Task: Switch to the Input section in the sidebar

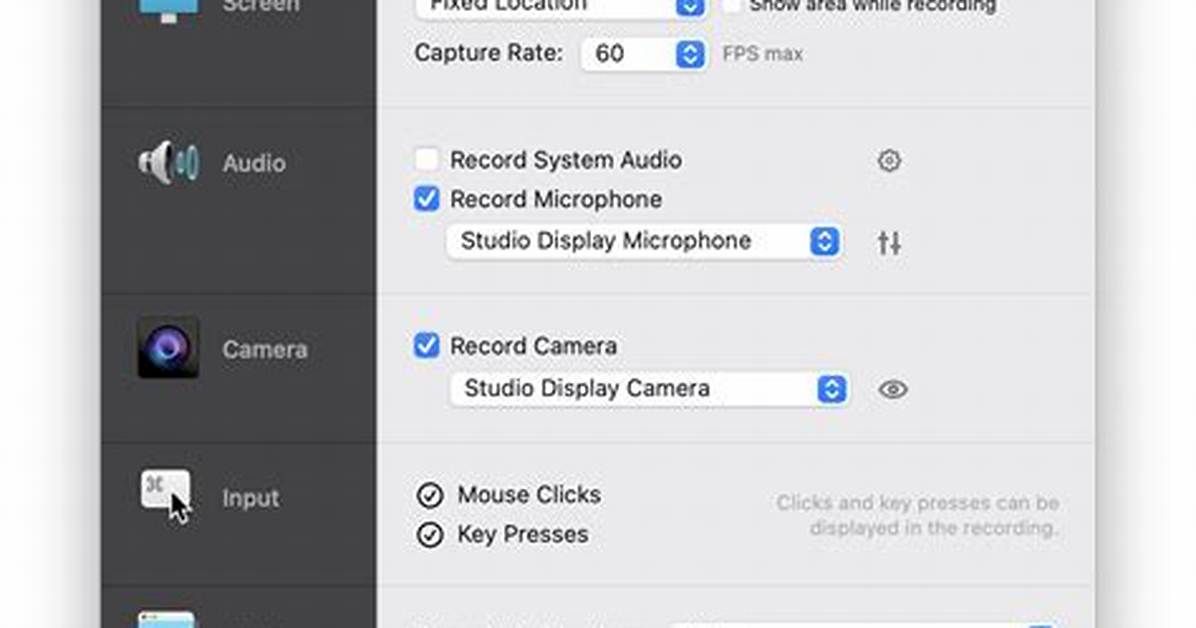Action: coord(239,514)
